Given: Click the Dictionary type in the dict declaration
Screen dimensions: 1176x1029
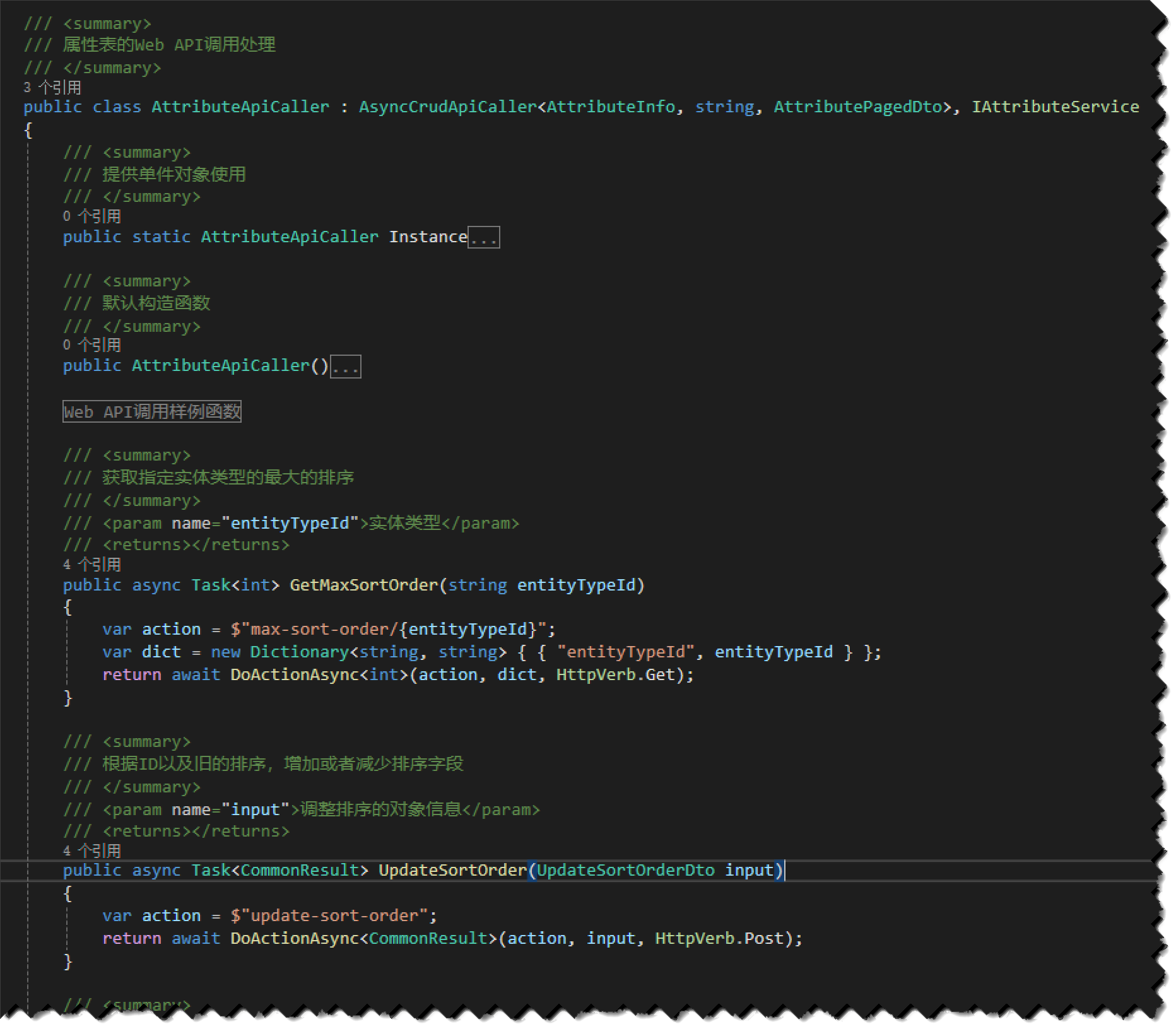Looking at the screenshot, I should (299, 652).
